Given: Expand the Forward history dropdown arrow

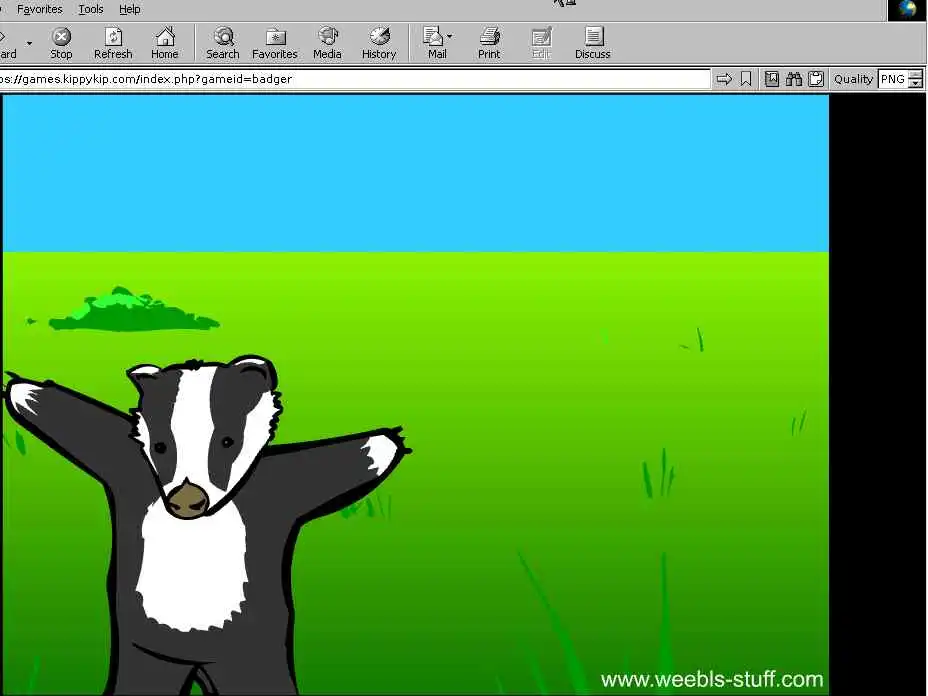Looking at the screenshot, I should (29, 43).
